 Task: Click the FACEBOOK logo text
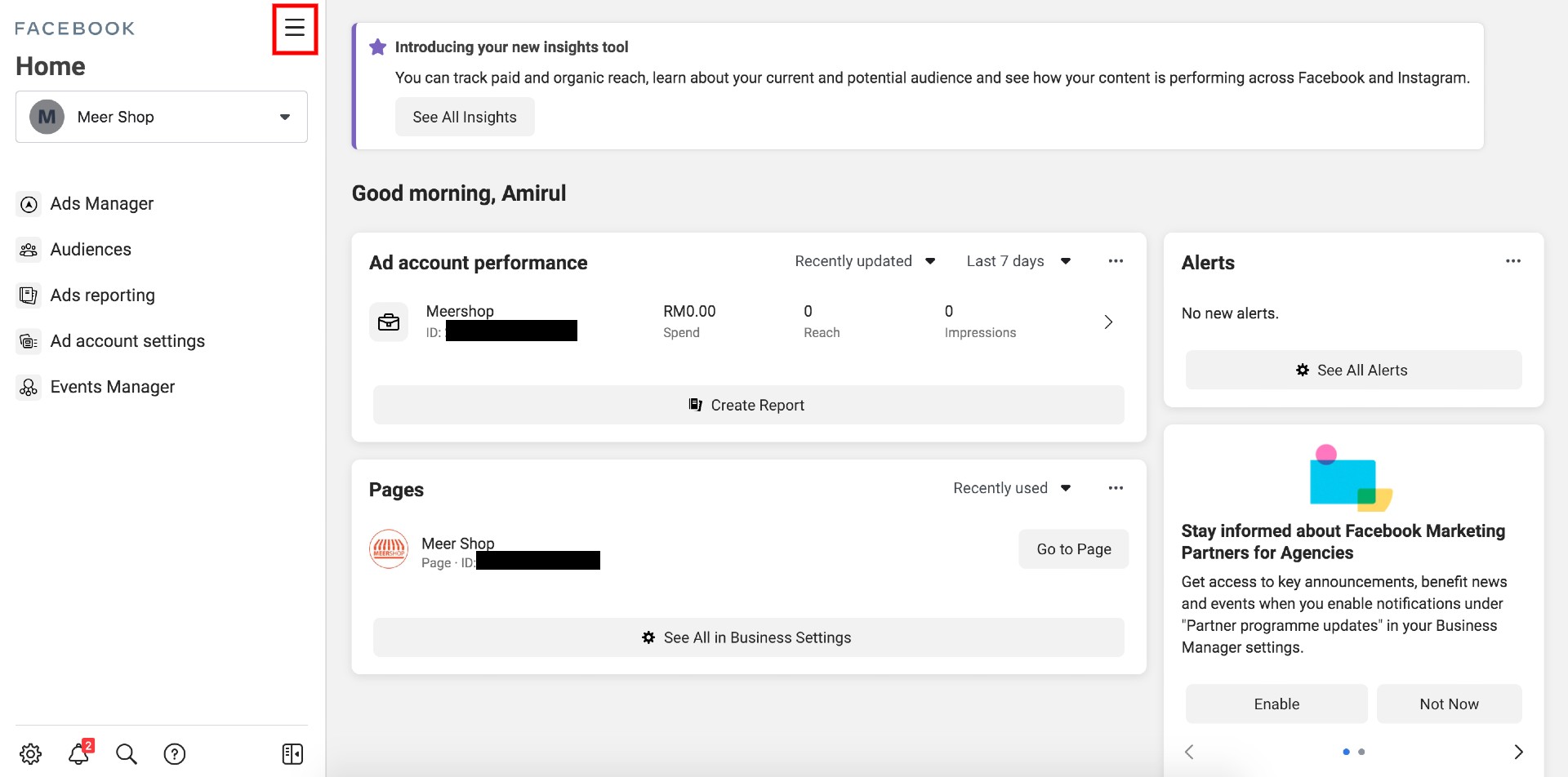[75, 29]
